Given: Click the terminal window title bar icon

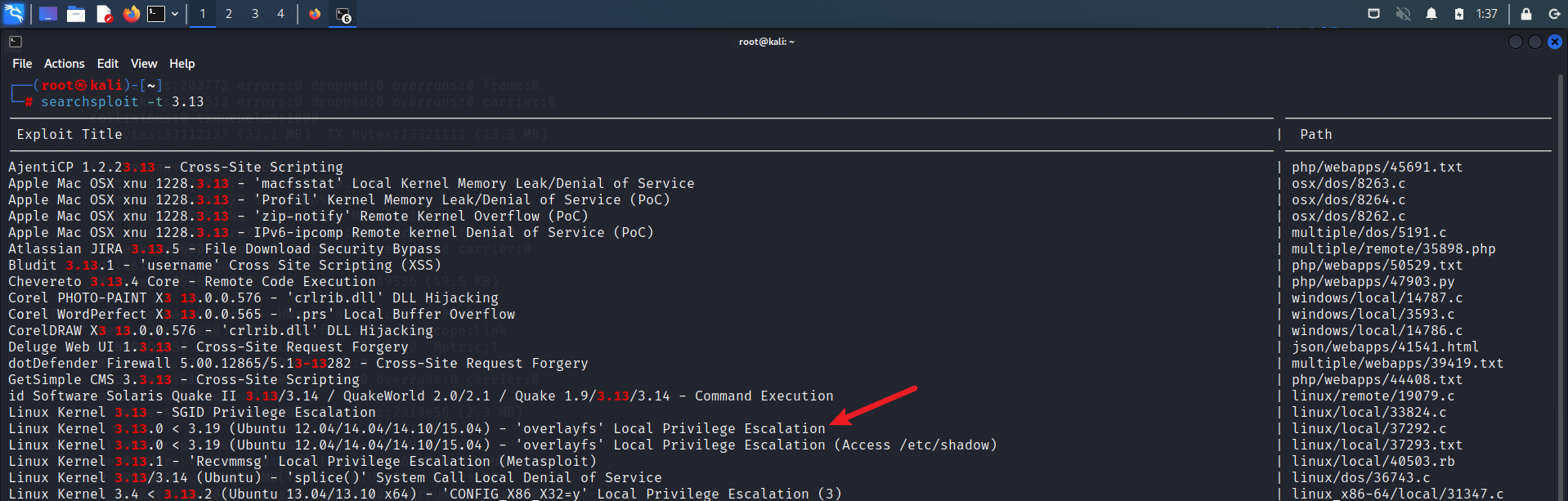Looking at the screenshot, I should (16, 42).
